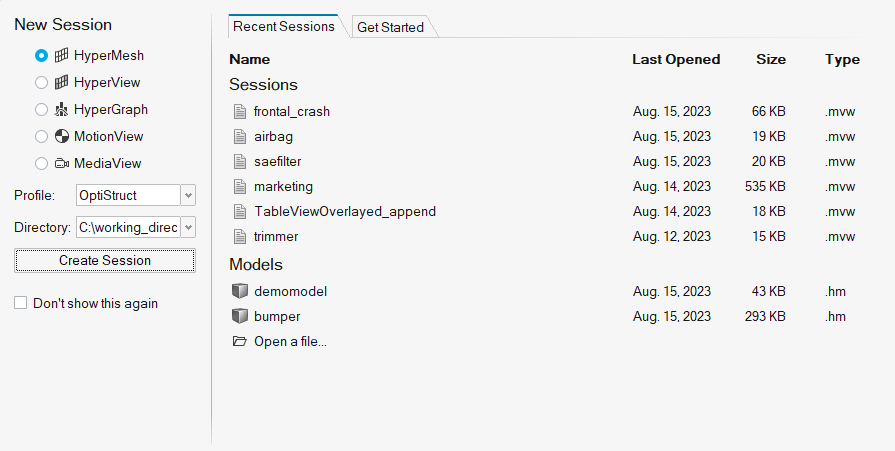The height and width of the screenshot is (451, 895).
Task: Select the HyperView radio button
Action: [x=41, y=82]
